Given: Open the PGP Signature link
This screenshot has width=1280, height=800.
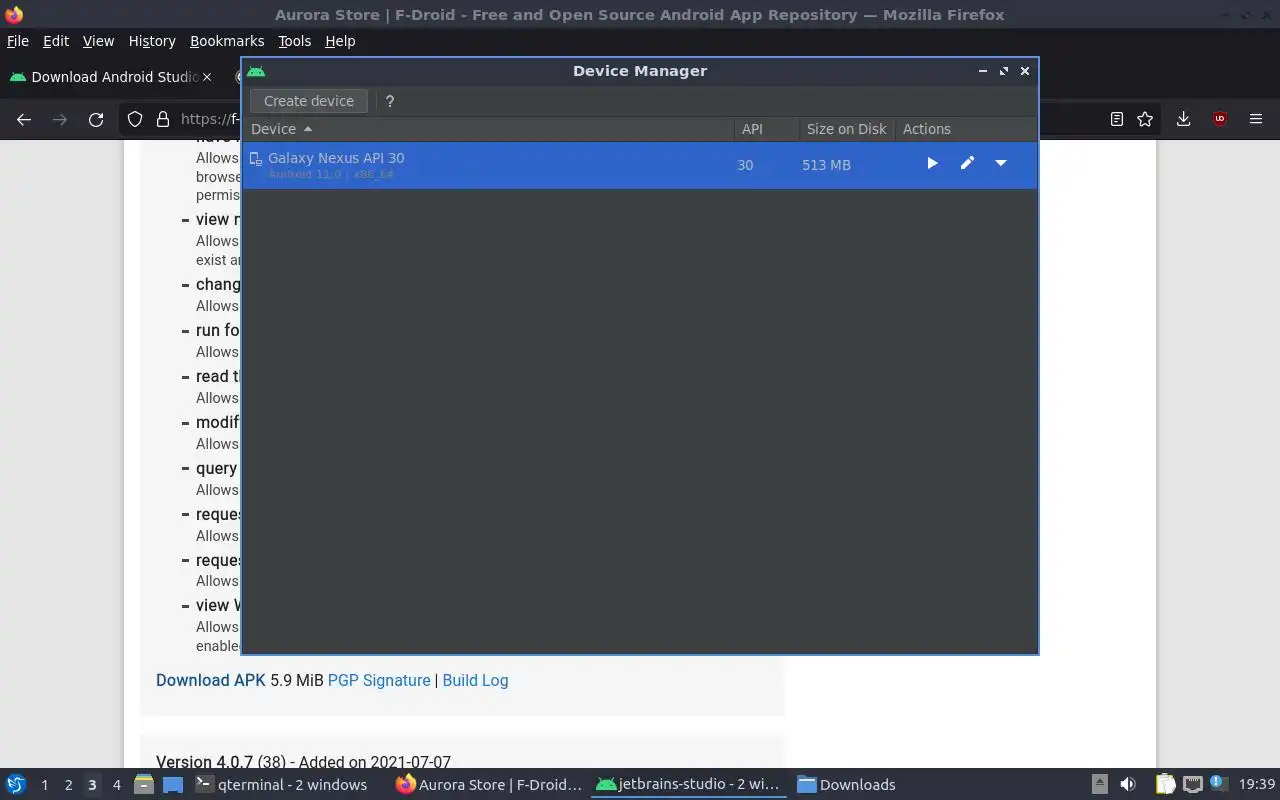Looking at the screenshot, I should pos(379,680).
